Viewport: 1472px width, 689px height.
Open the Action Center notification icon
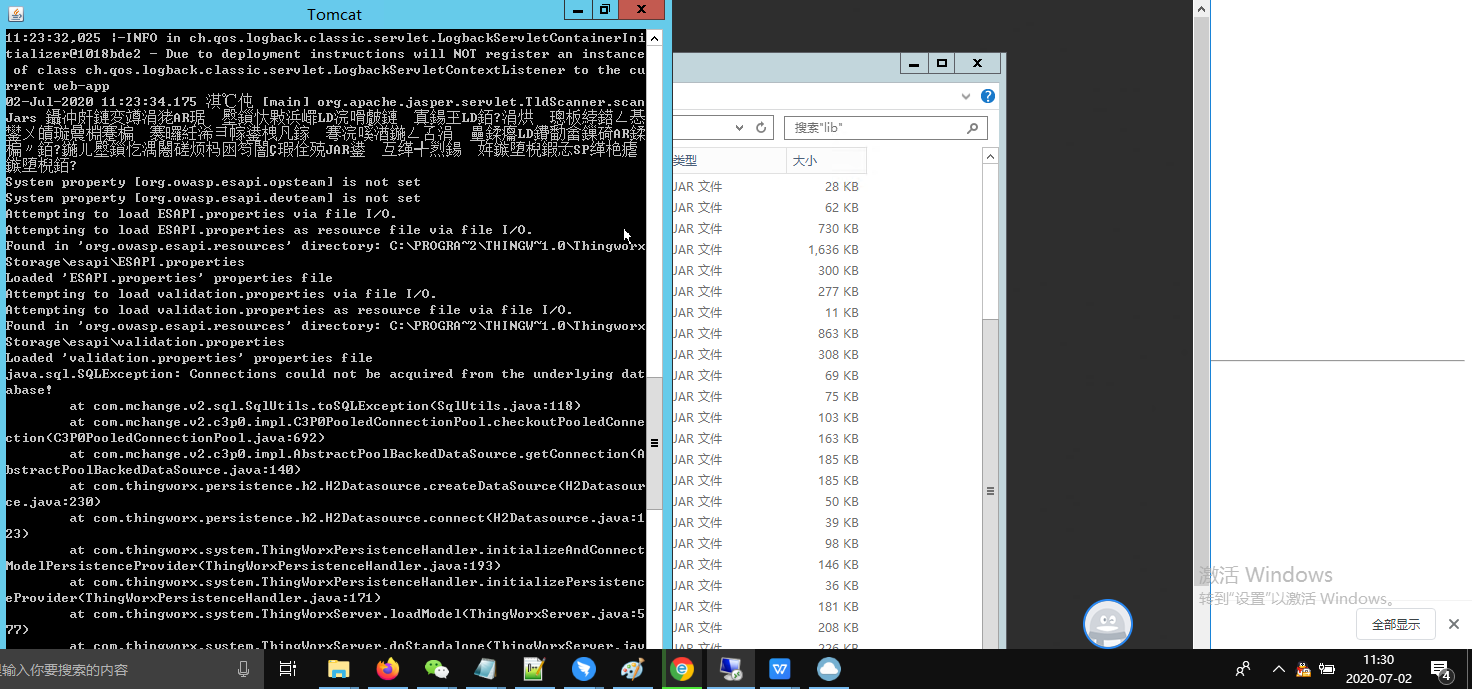[x=1441, y=670]
